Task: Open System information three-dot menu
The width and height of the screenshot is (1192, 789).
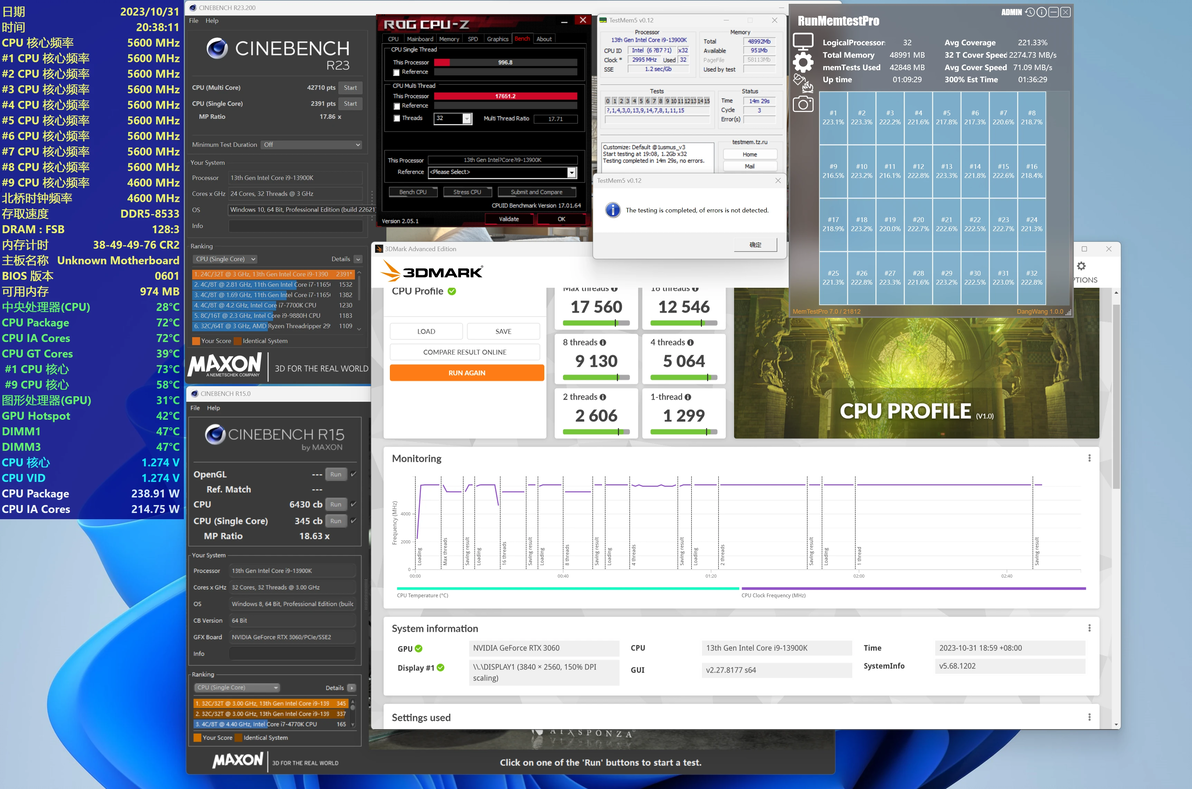Action: pyautogui.click(x=1089, y=629)
